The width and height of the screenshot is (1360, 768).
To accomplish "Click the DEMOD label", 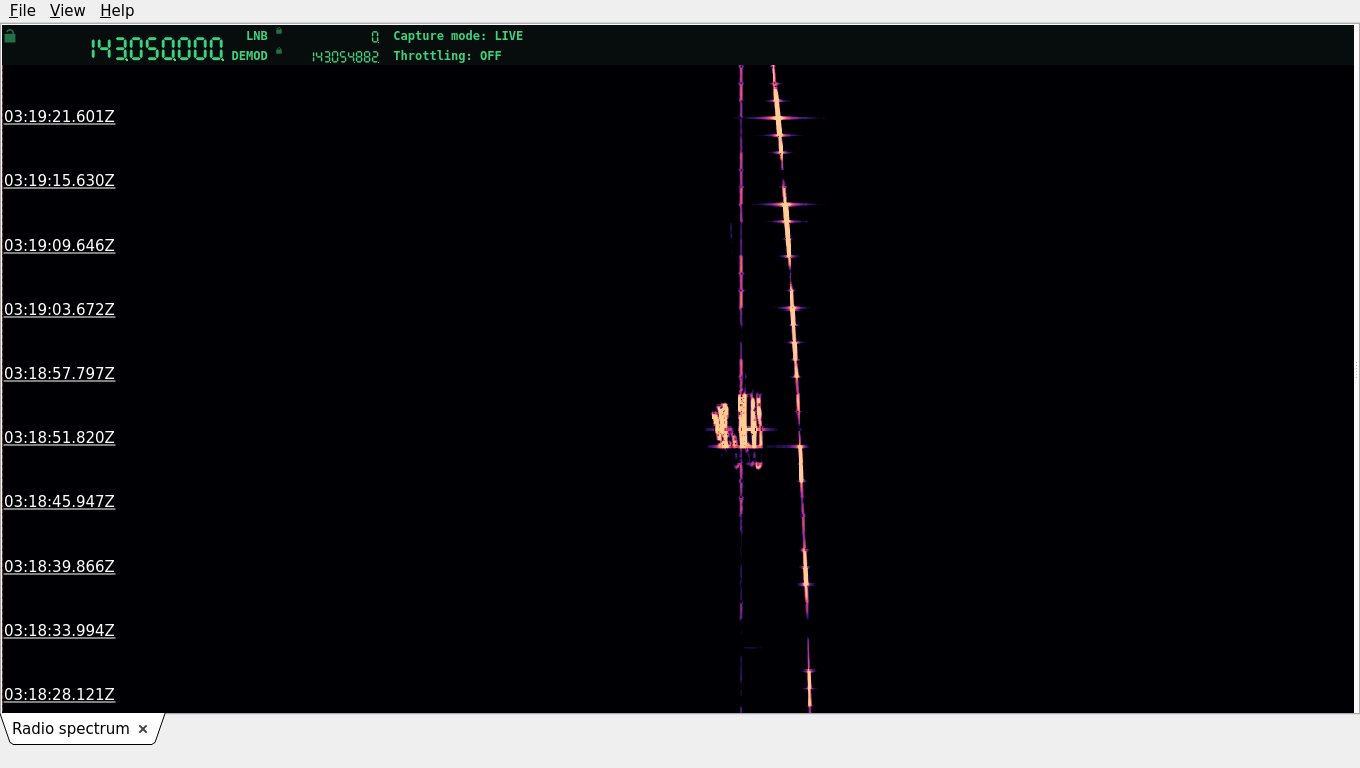I will [x=250, y=56].
